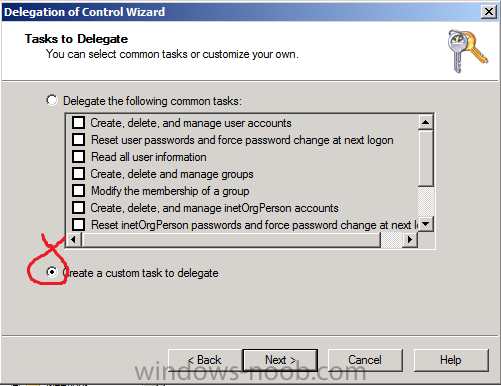Select 'Create a custom task to delegate'
This screenshot has width=501, height=386.
52,272
